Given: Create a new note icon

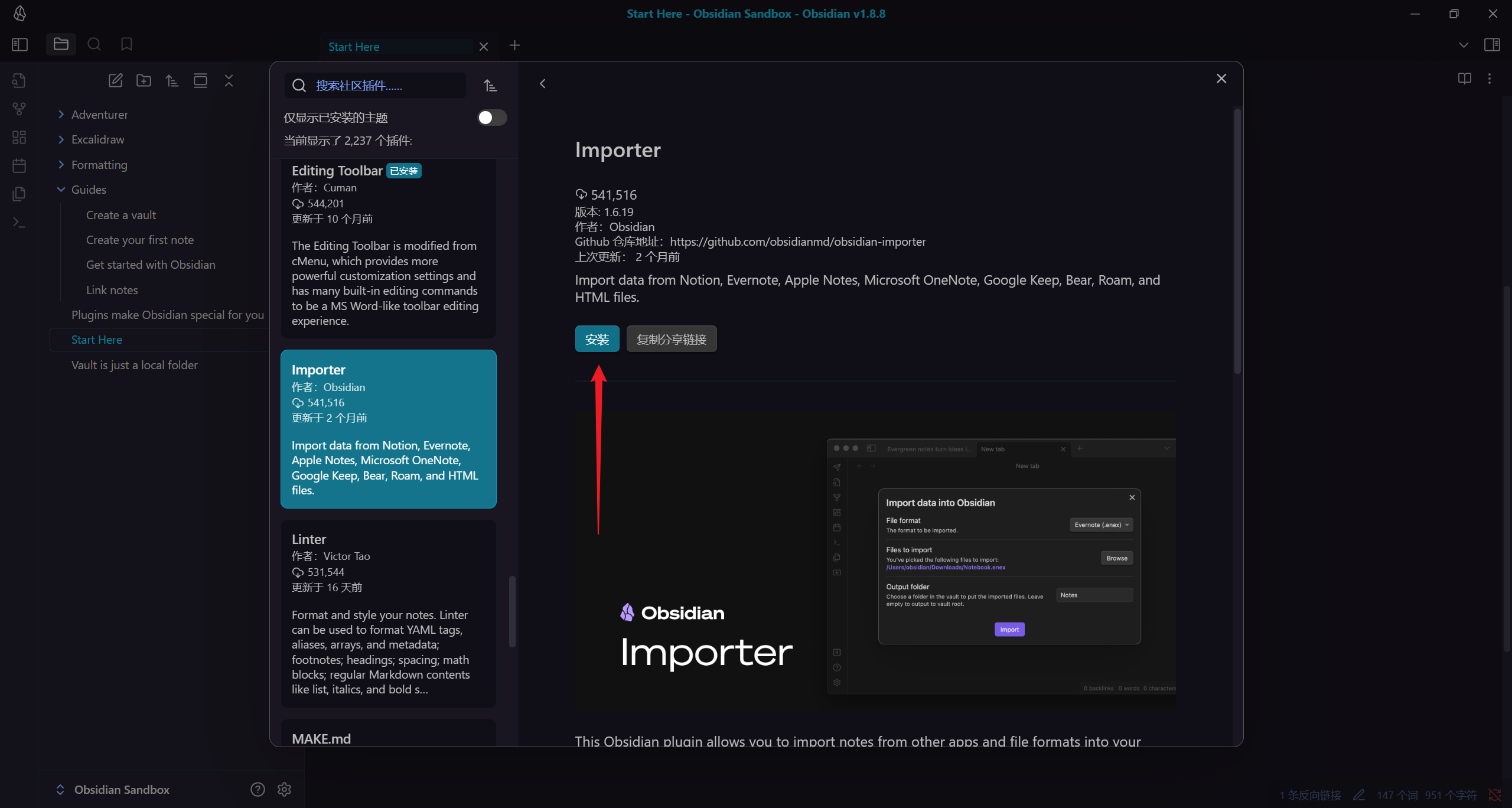Looking at the screenshot, I should click(115, 80).
